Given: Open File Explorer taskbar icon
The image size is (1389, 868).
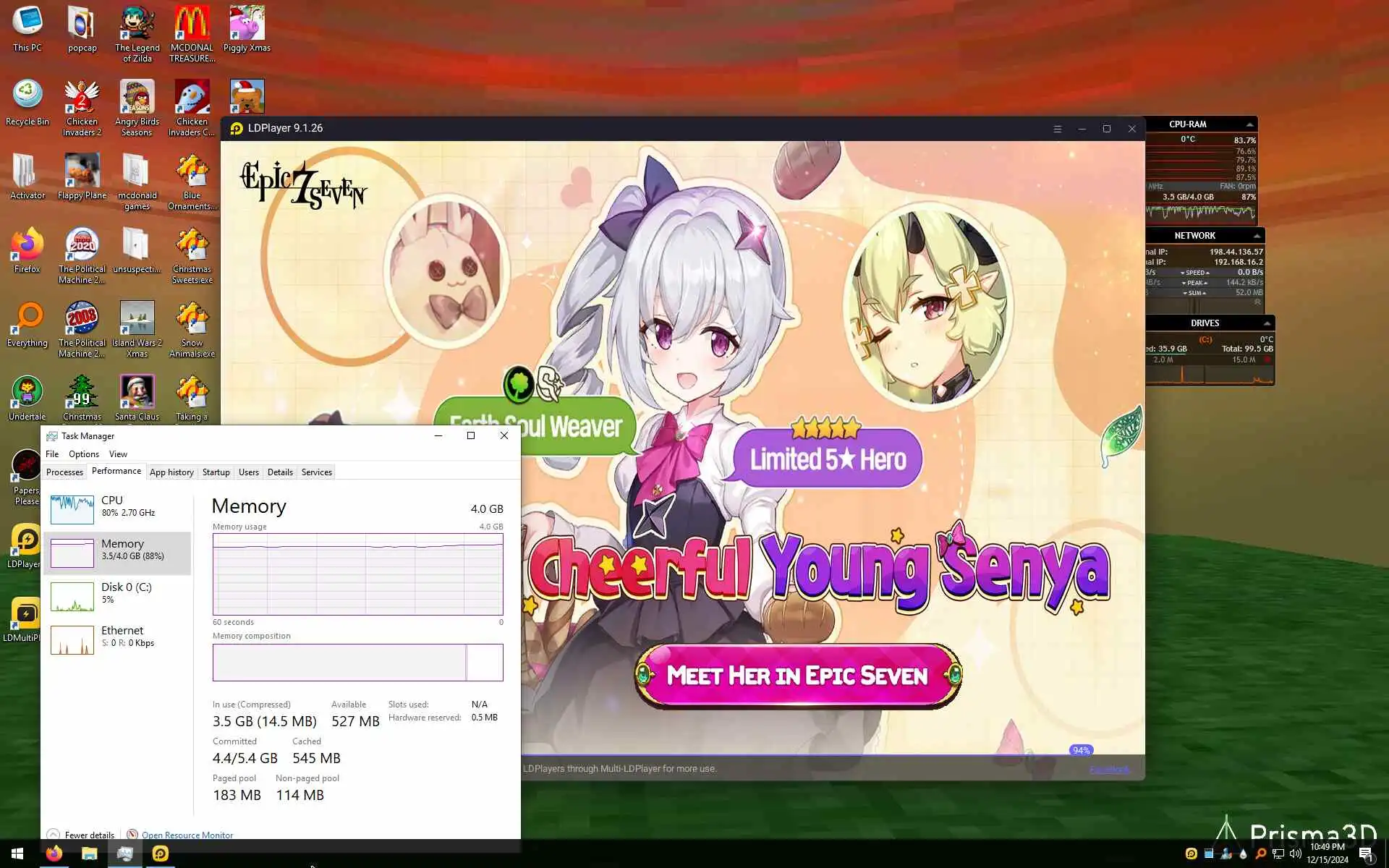Looking at the screenshot, I should coord(89,854).
